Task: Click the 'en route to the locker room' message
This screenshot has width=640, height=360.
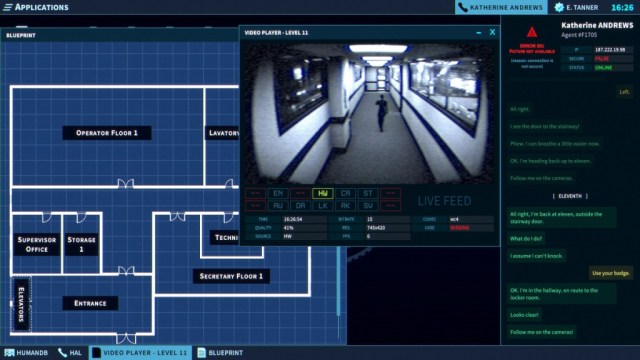Action: point(562,294)
